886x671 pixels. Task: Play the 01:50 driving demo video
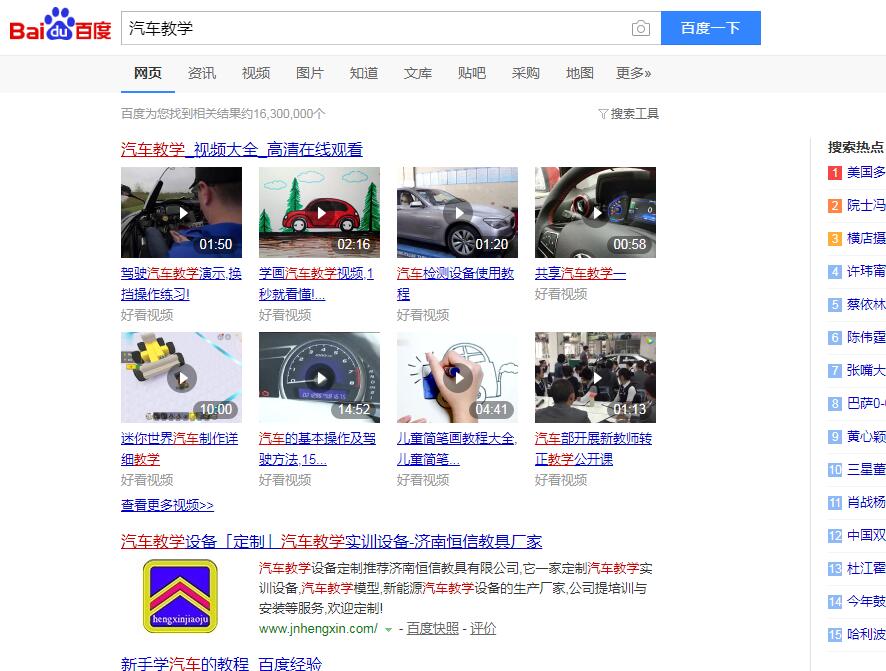click(181, 212)
